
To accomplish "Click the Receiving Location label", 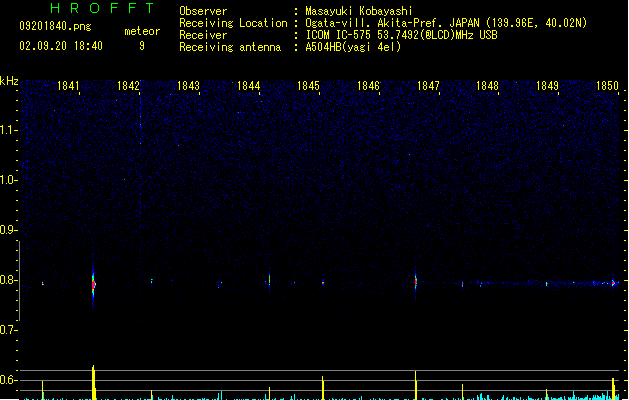I will click(233, 23).
